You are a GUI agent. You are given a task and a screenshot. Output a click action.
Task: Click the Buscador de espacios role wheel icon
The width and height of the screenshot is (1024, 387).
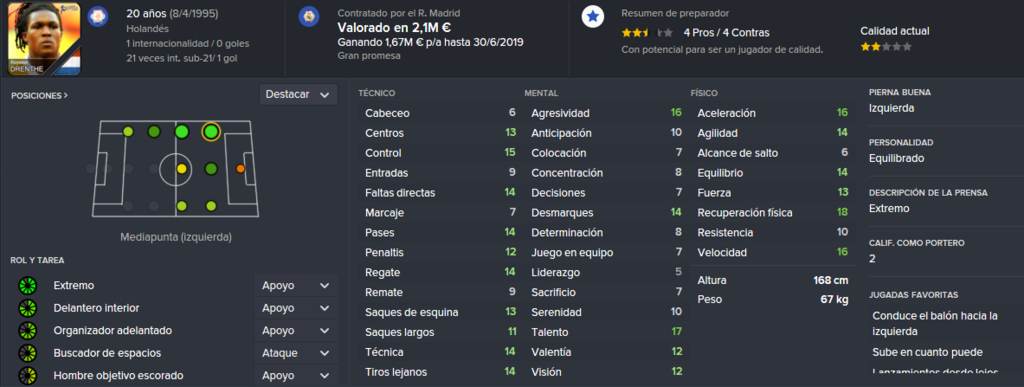[28, 353]
